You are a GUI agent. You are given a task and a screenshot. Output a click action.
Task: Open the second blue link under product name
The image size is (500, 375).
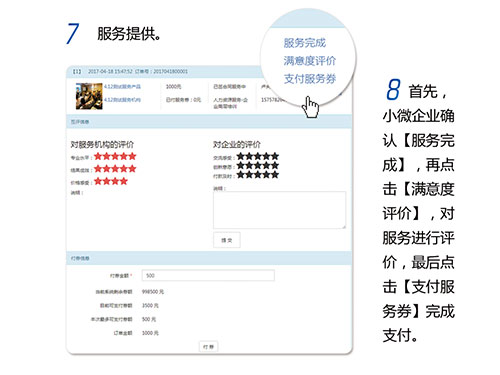(122, 100)
